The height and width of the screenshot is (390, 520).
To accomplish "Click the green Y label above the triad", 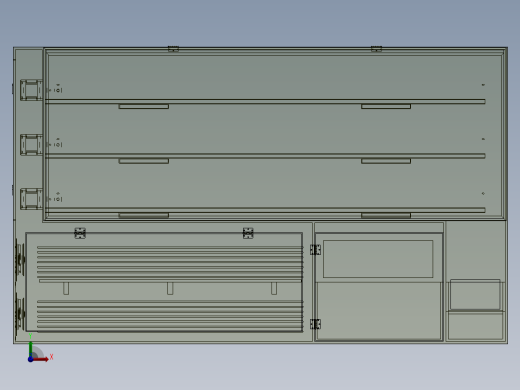I will click(30, 336).
